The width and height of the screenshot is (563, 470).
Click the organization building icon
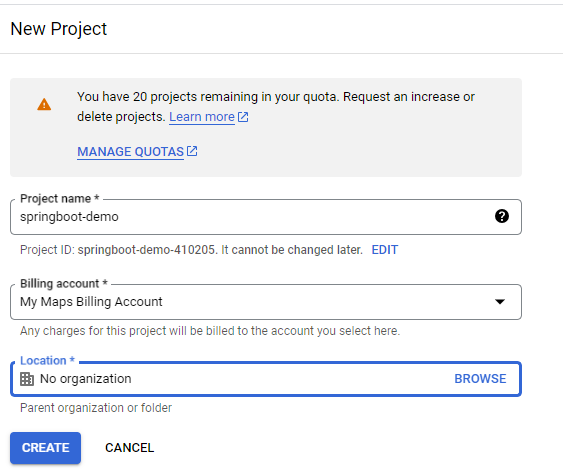pos(27,379)
